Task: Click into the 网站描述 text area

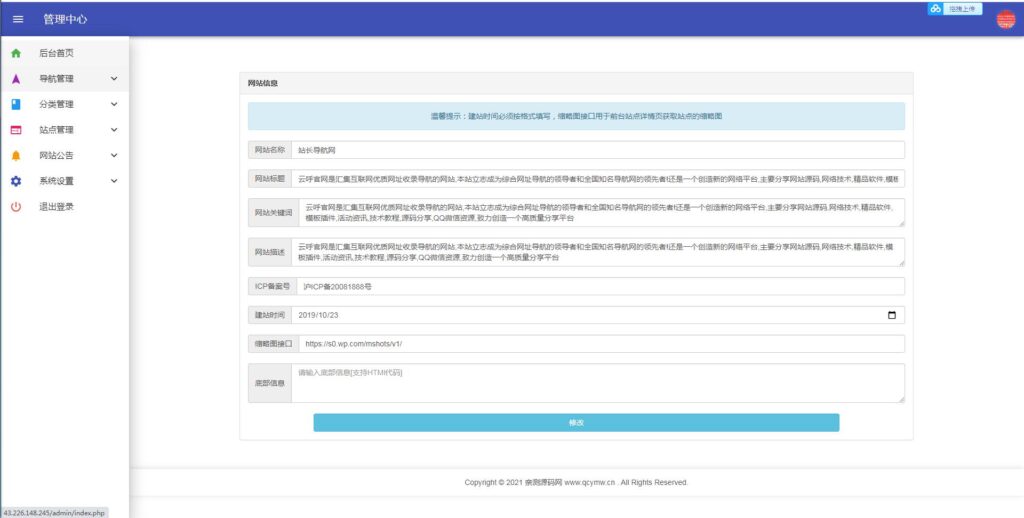Action: click(598, 252)
